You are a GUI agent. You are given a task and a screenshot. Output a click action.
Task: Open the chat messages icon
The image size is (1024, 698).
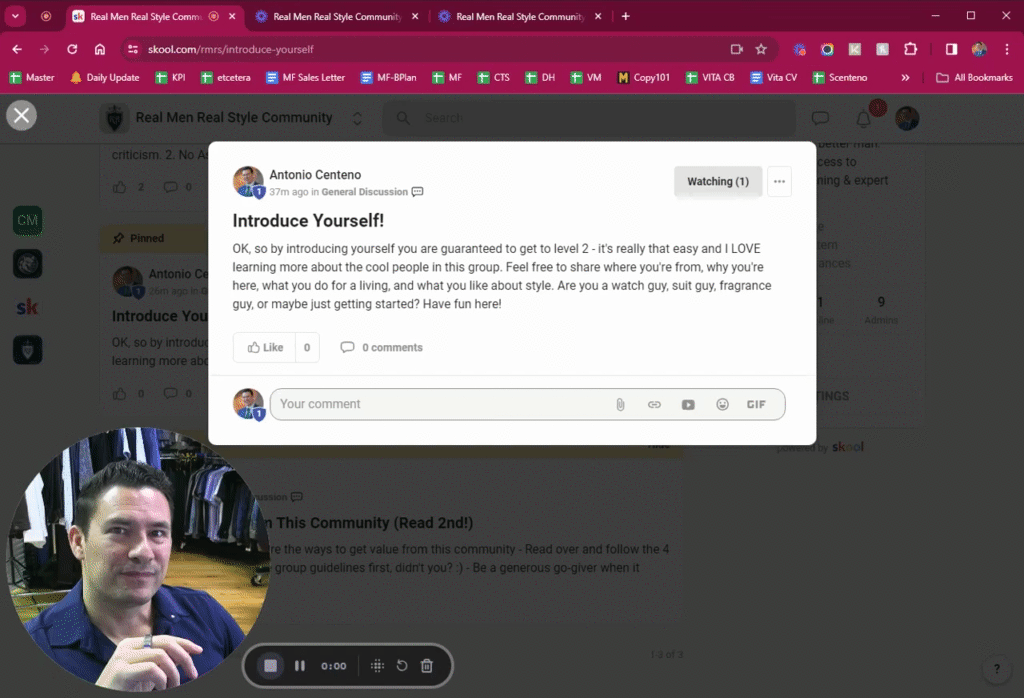click(820, 118)
